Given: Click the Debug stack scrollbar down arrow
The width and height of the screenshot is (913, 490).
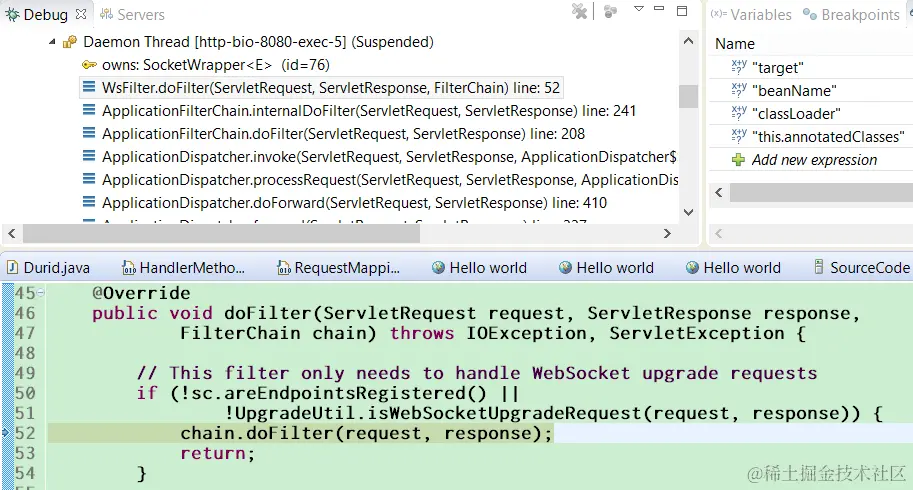Looking at the screenshot, I should 688,212.
